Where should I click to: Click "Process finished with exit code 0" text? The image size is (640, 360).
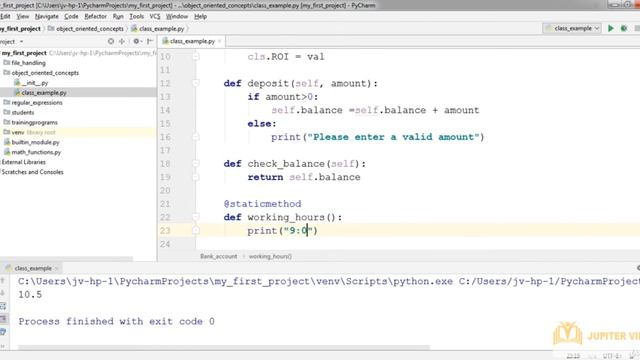point(116,321)
